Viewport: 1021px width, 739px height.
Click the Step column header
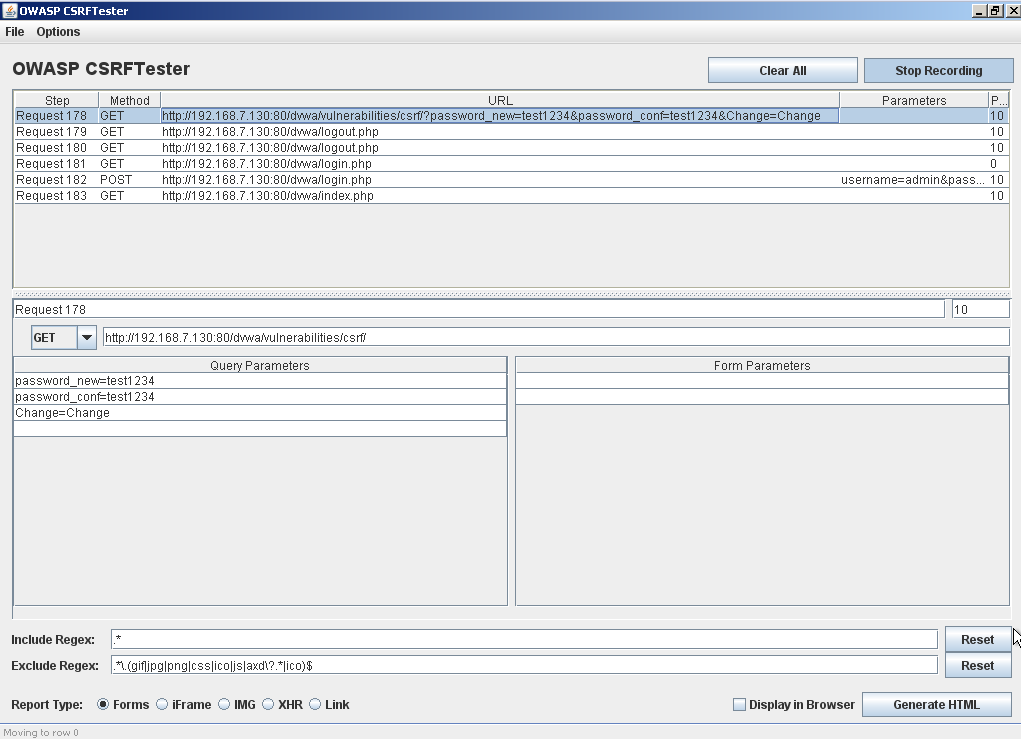point(57,100)
